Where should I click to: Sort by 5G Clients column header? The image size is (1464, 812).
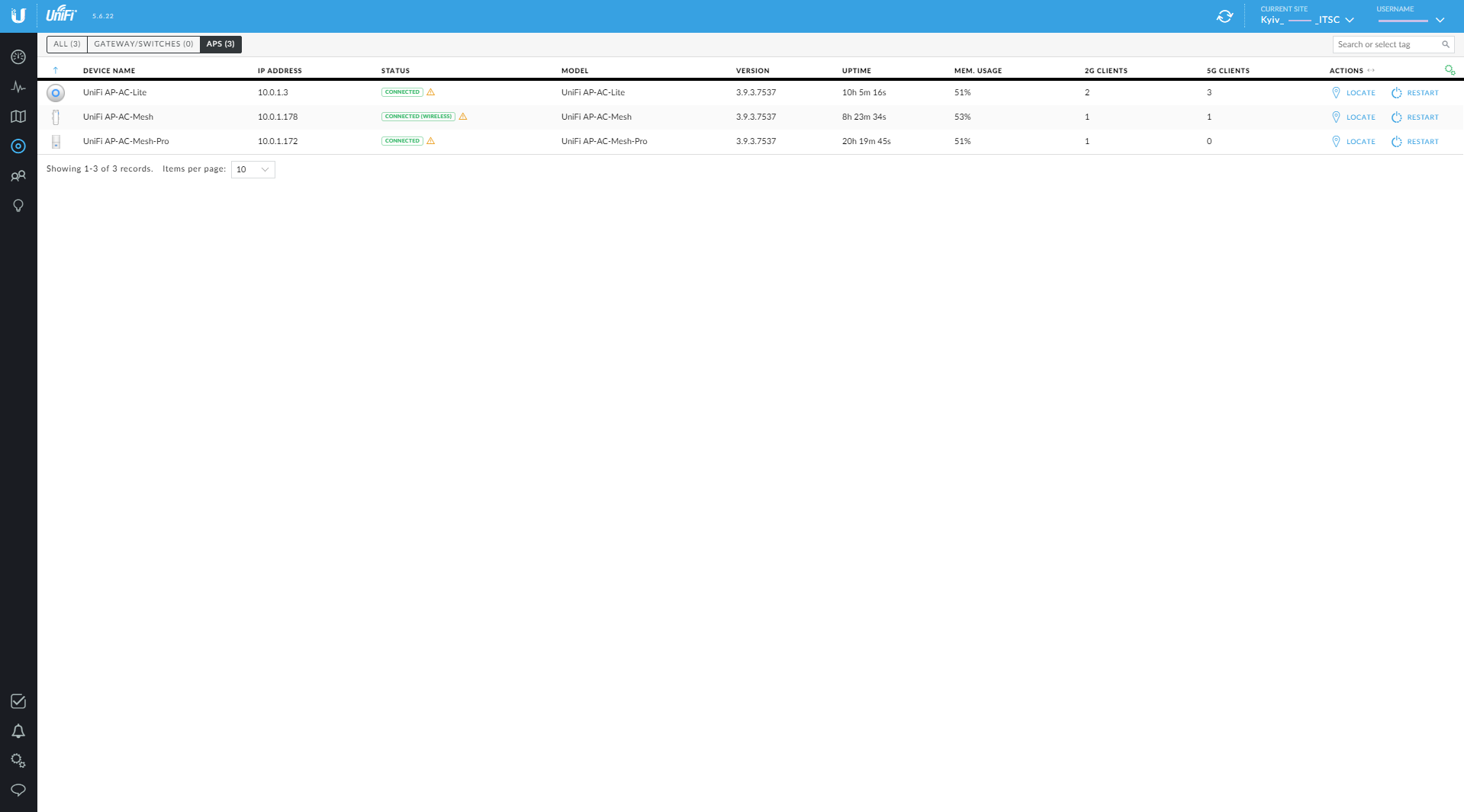click(1228, 71)
